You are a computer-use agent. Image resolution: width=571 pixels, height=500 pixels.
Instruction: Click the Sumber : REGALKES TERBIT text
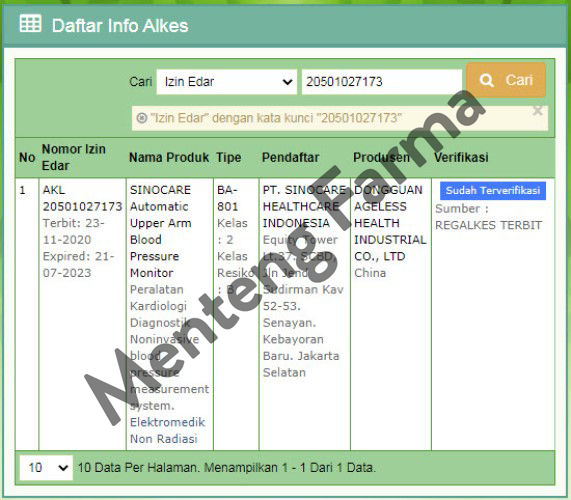pos(488,217)
